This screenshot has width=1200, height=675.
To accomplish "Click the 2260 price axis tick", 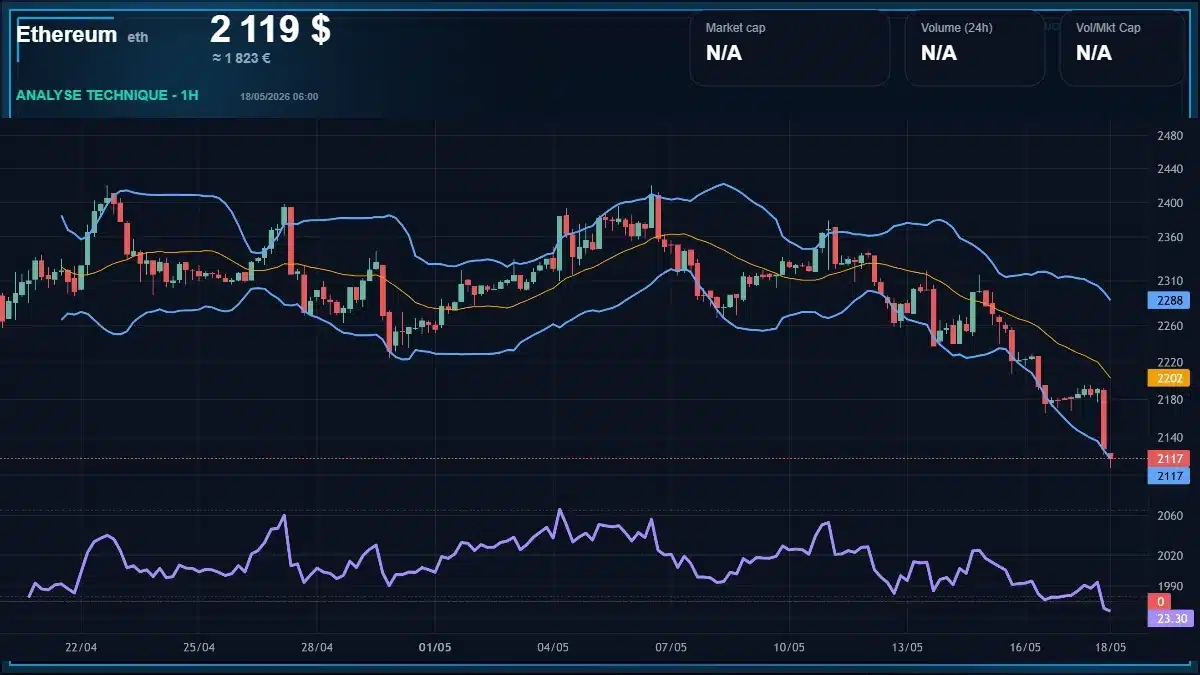I will [1169, 326].
